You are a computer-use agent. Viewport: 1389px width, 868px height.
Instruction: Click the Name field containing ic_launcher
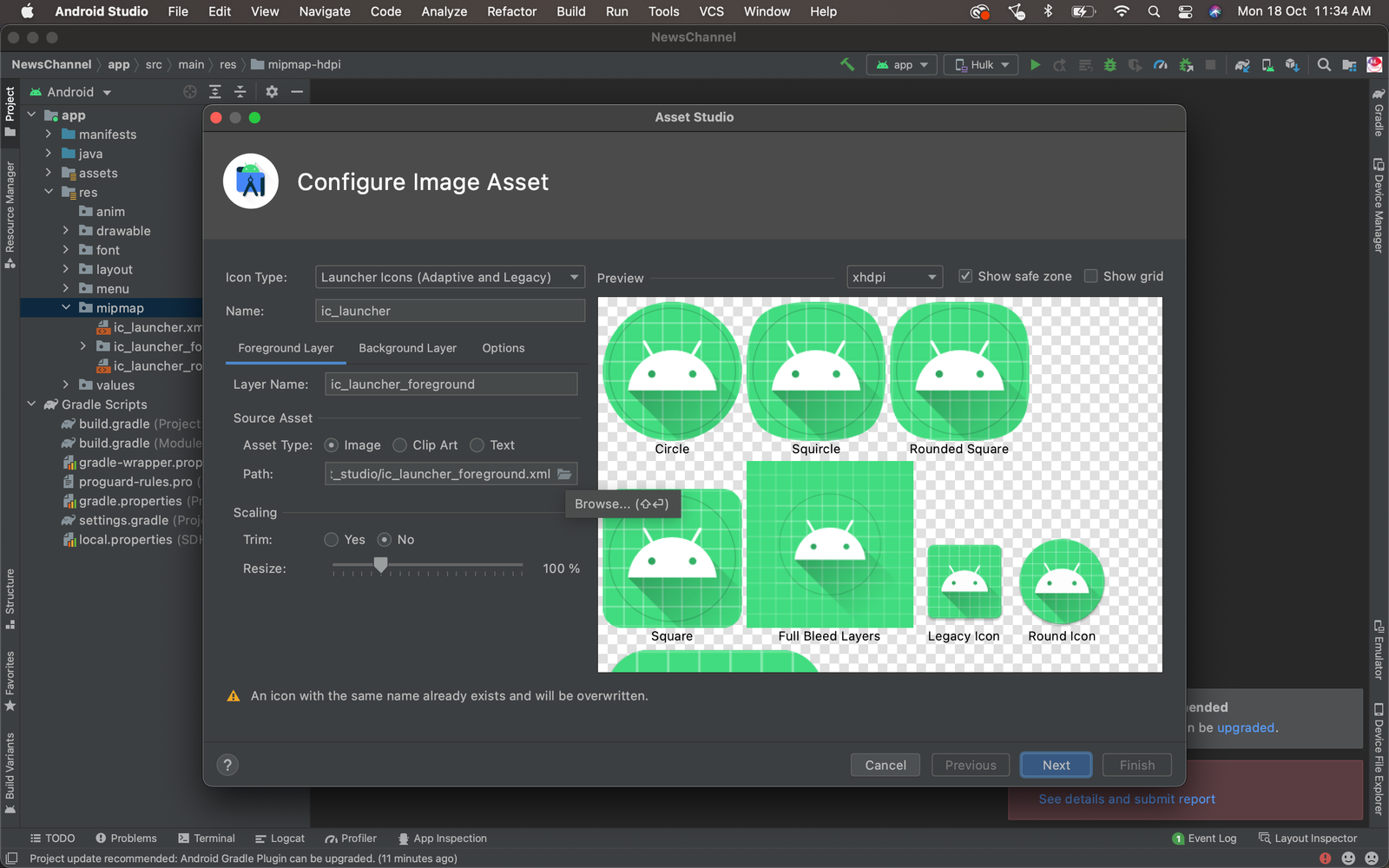[450, 311]
